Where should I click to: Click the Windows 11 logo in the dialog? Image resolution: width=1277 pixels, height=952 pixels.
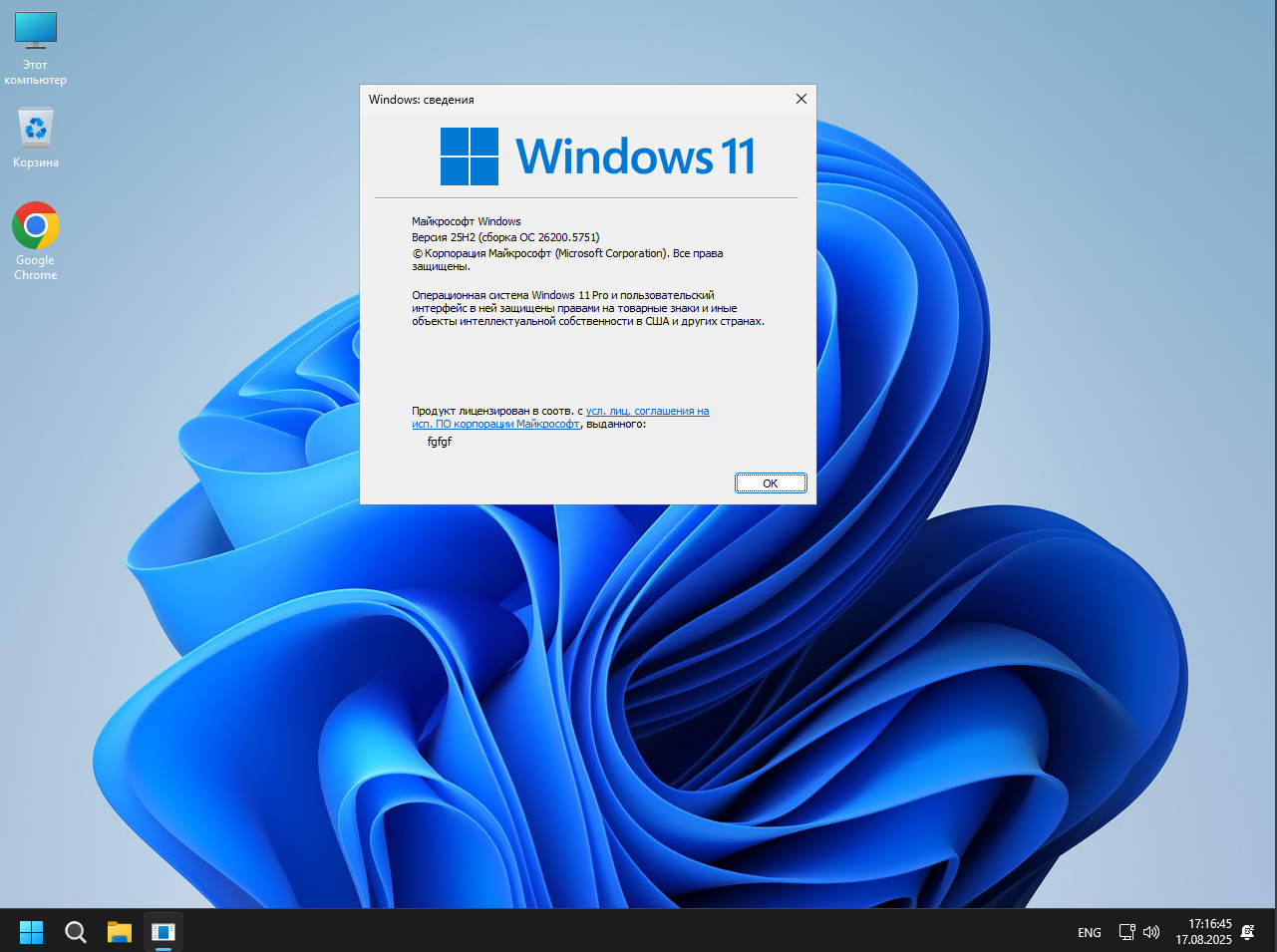click(x=598, y=157)
